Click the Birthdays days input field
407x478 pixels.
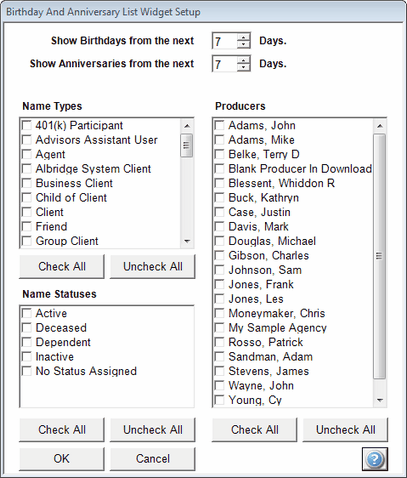tap(225, 41)
